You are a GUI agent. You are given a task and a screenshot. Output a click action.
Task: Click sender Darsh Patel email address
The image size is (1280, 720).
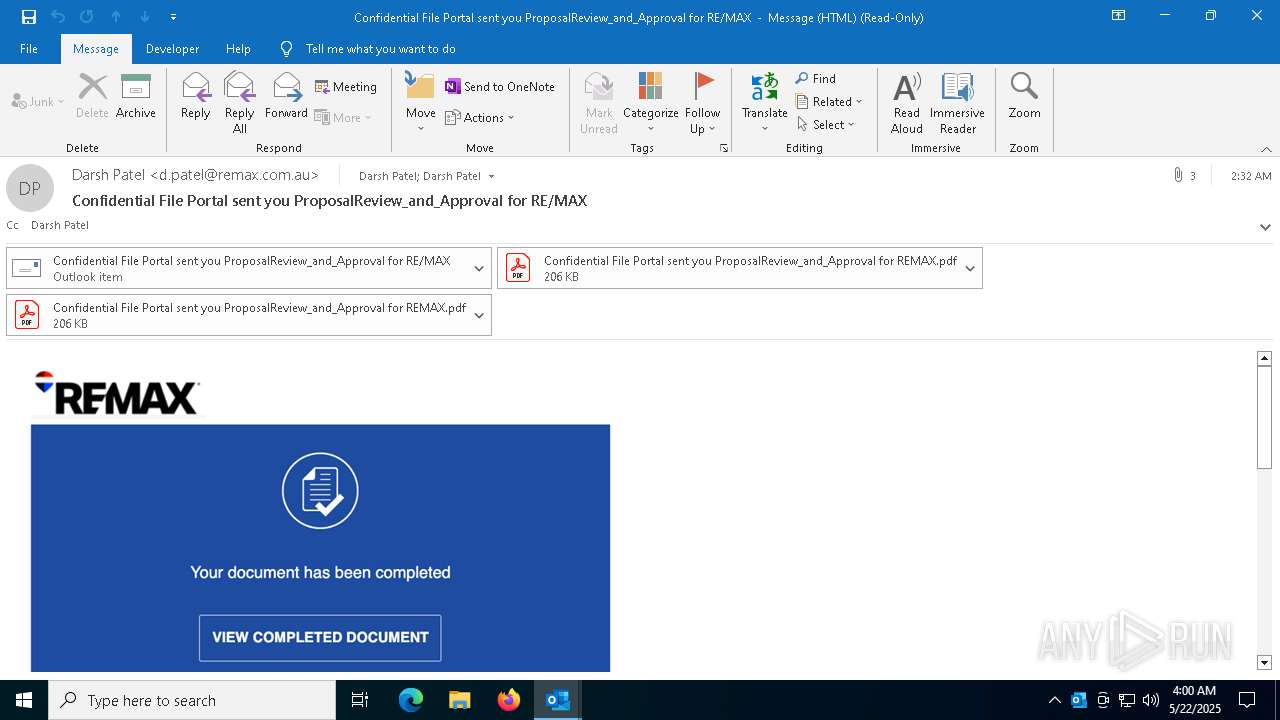pyautogui.click(x=195, y=175)
